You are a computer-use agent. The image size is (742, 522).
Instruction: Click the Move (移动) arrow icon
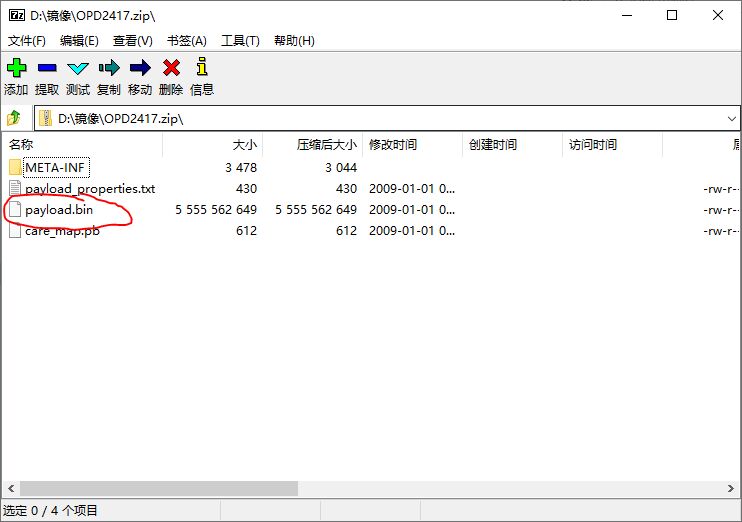[x=140, y=69]
